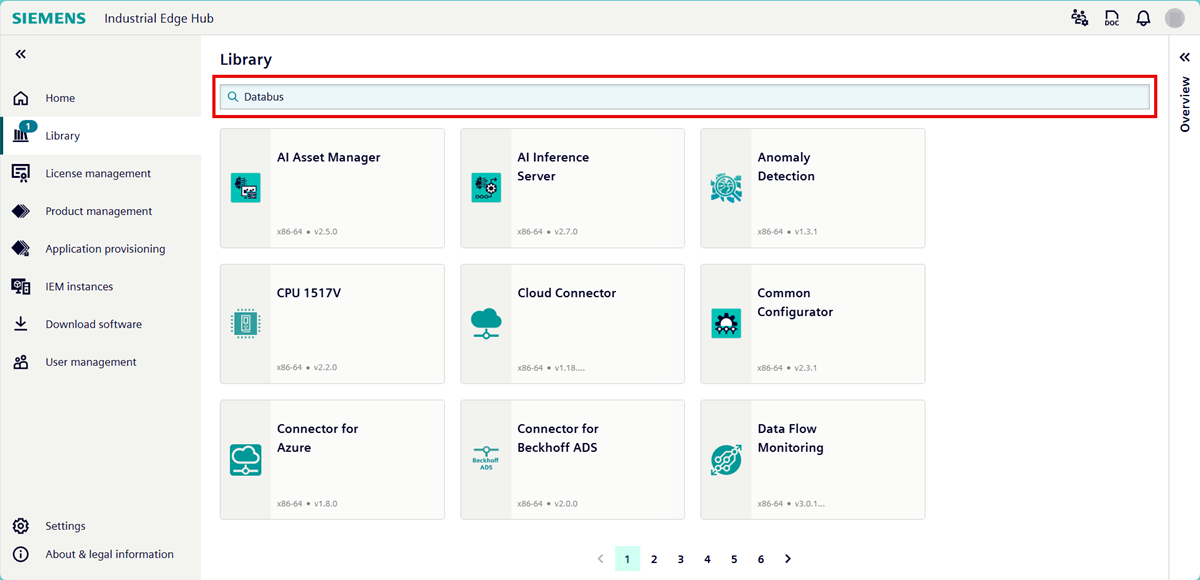1200x580 pixels.
Task: Go to next page of library
Action: 788,559
